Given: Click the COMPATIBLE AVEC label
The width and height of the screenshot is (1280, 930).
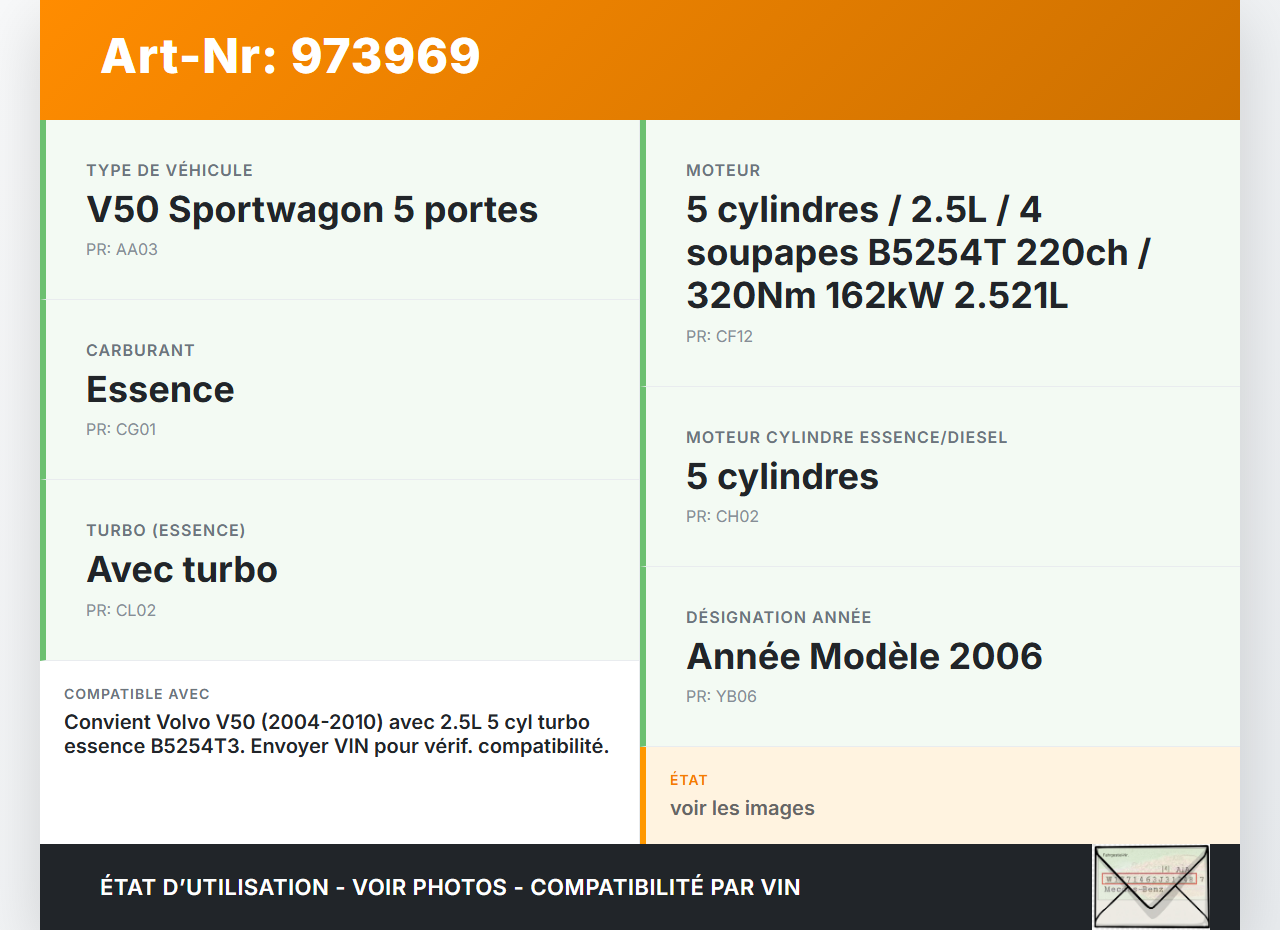Looking at the screenshot, I should 137,694.
